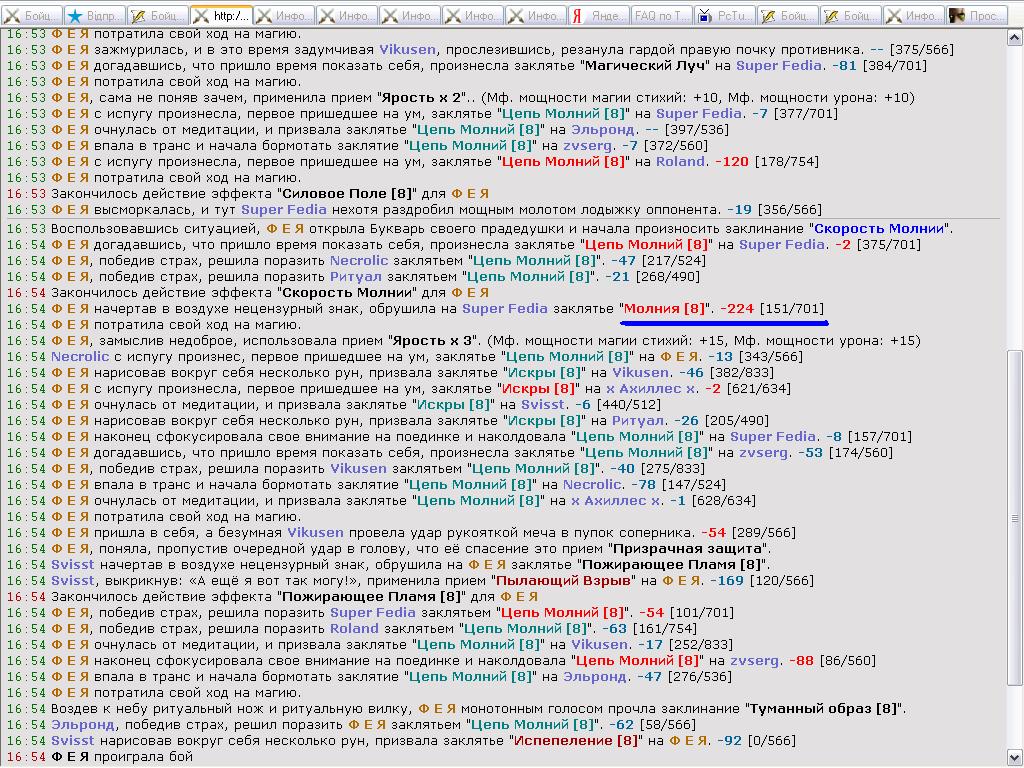Click the health value '[621/634]'
The width and height of the screenshot is (1024, 768).
tap(758, 389)
